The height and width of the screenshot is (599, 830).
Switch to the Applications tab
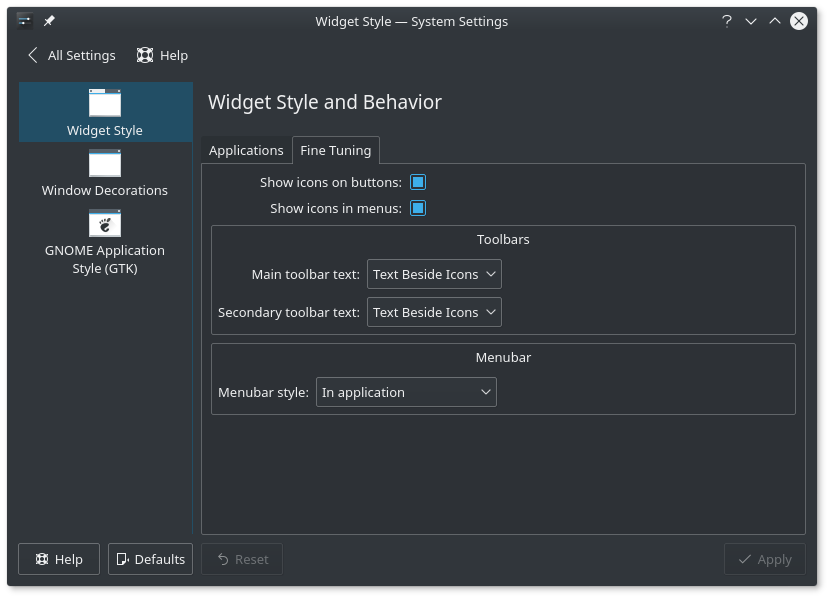pos(246,150)
